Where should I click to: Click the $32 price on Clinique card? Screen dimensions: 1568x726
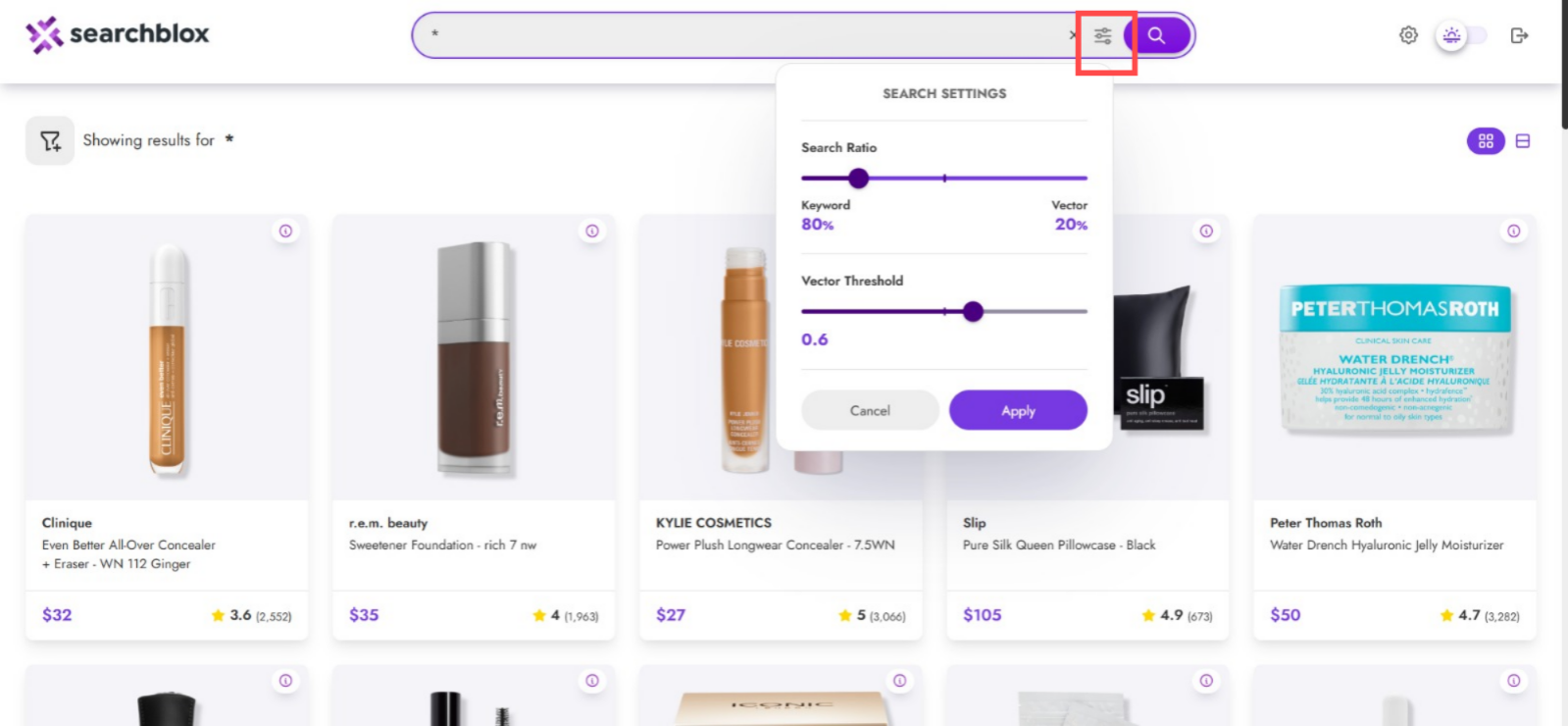(57, 615)
